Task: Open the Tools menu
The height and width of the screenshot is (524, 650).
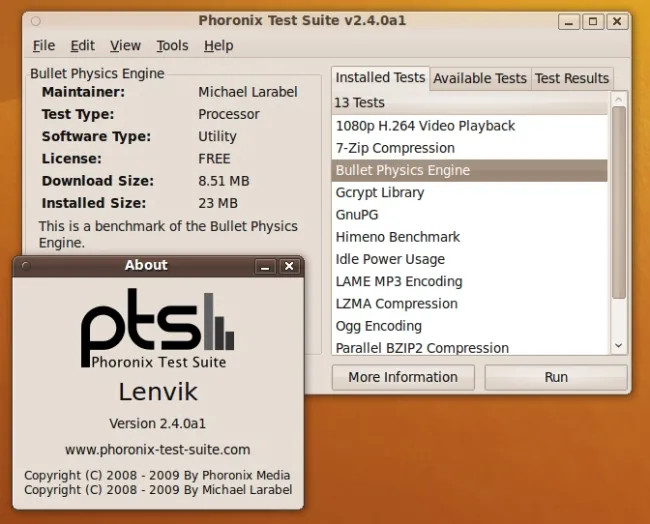Action: [x=172, y=45]
